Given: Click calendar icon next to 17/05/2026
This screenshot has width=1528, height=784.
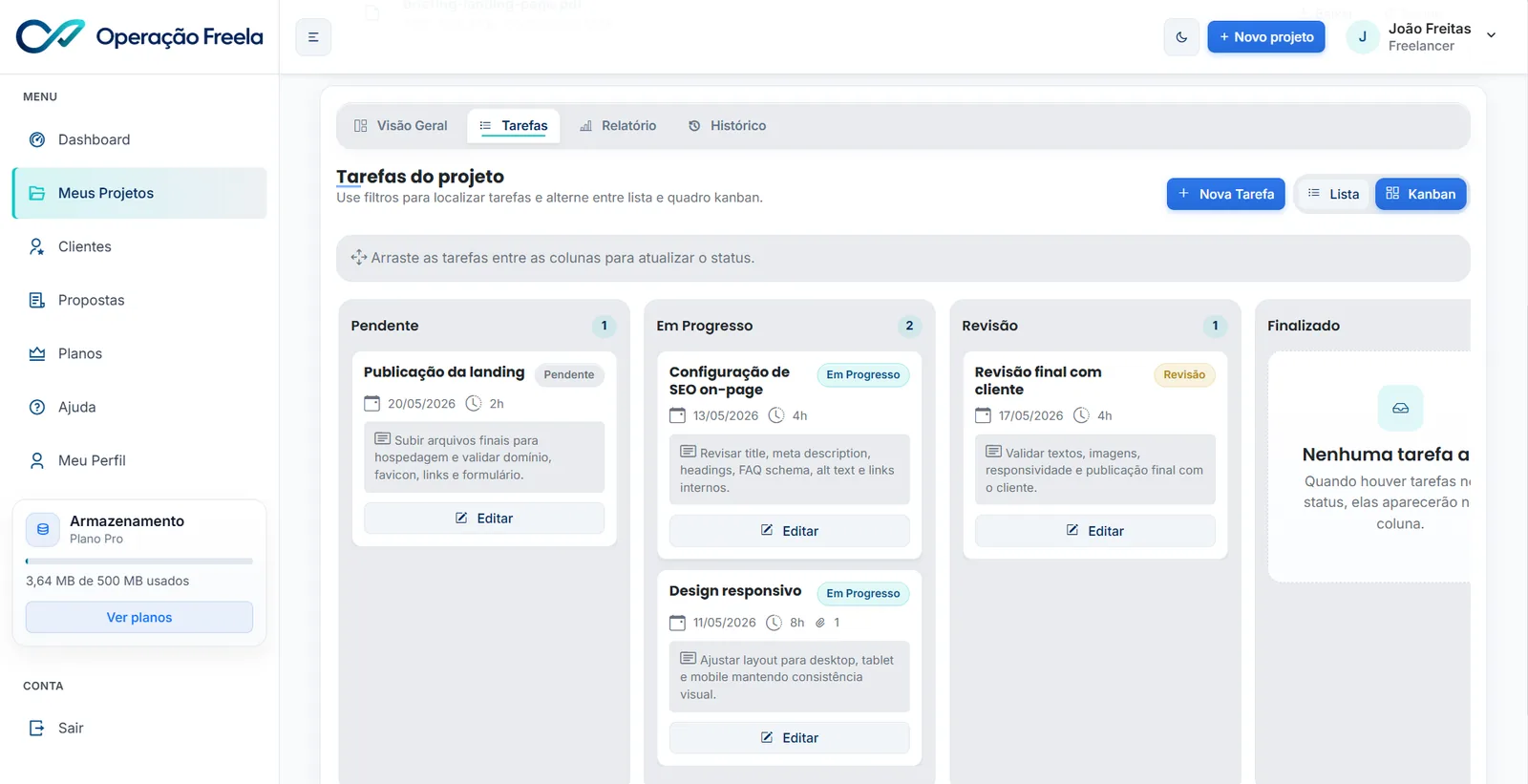Looking at the screenshot, I should 984,416.
